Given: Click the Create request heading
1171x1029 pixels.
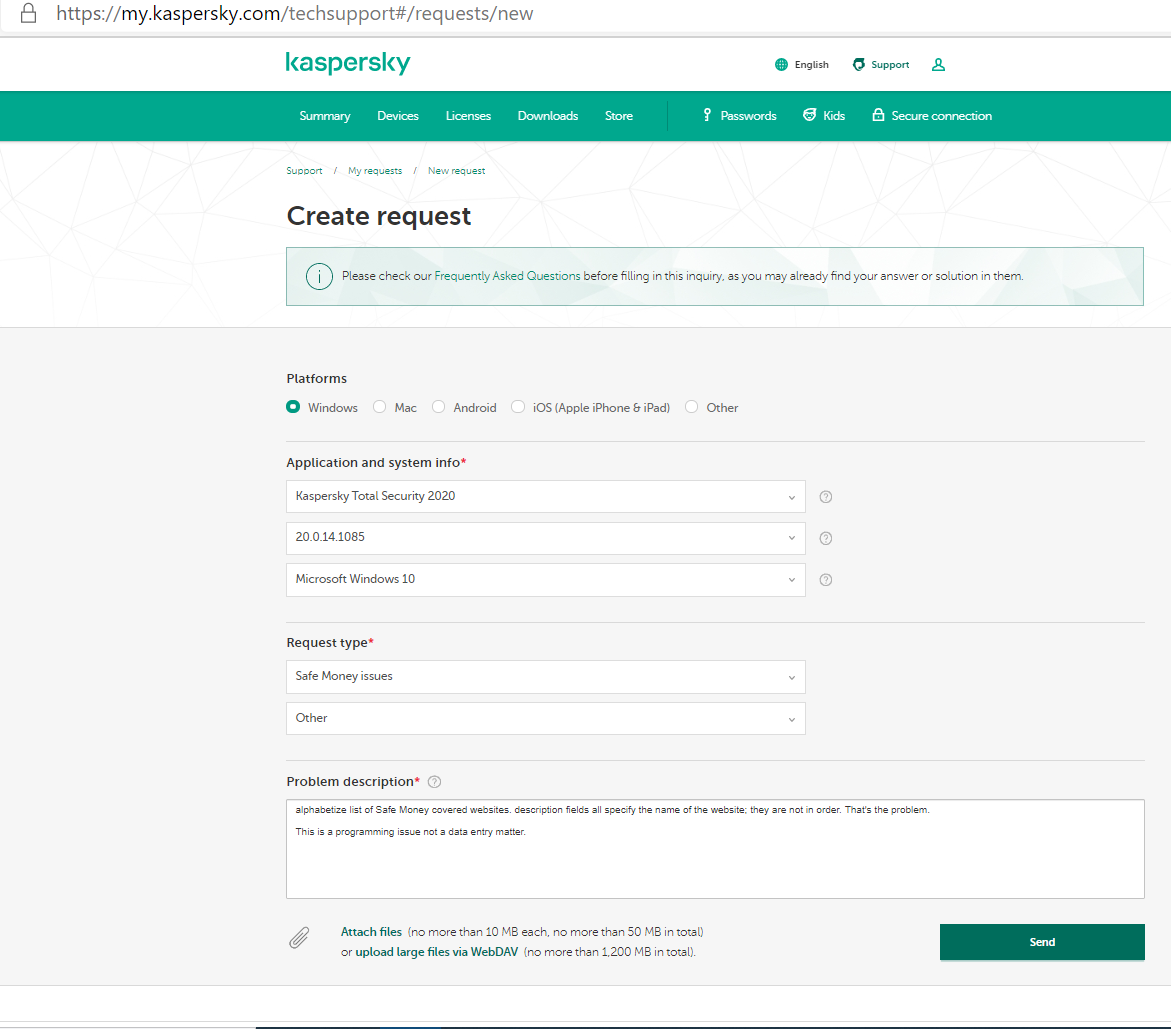Looking at the screenshot, I should 379,217.
